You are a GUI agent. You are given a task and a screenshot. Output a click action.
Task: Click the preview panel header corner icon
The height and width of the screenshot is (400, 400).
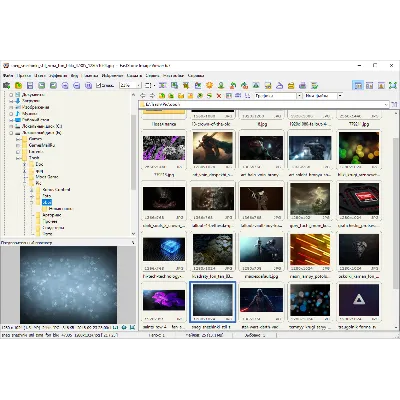(133, 243)
